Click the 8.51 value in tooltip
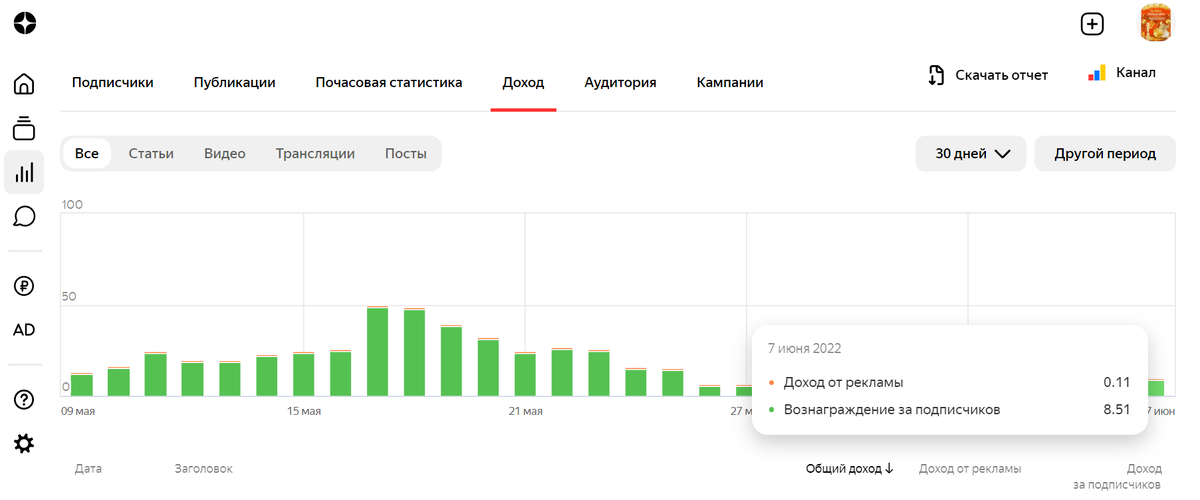This screenshot has width=1200, height=500. (x=1117, y=410)
